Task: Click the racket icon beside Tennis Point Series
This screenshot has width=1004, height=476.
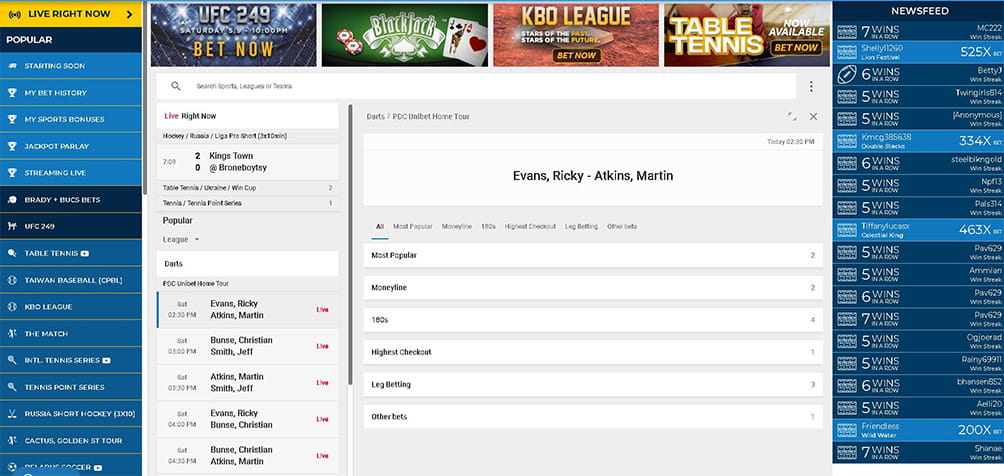Action: coord(12,387)
